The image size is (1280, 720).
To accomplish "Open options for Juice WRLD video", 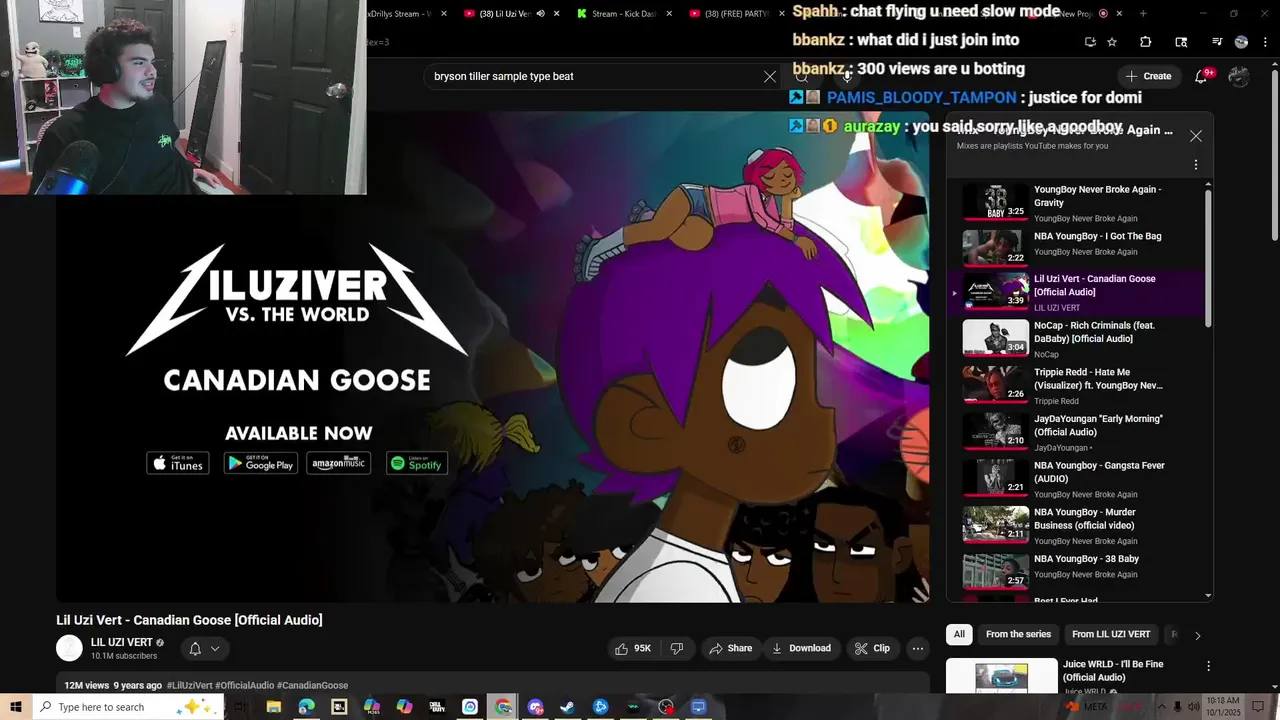I will pos(1208,666).
